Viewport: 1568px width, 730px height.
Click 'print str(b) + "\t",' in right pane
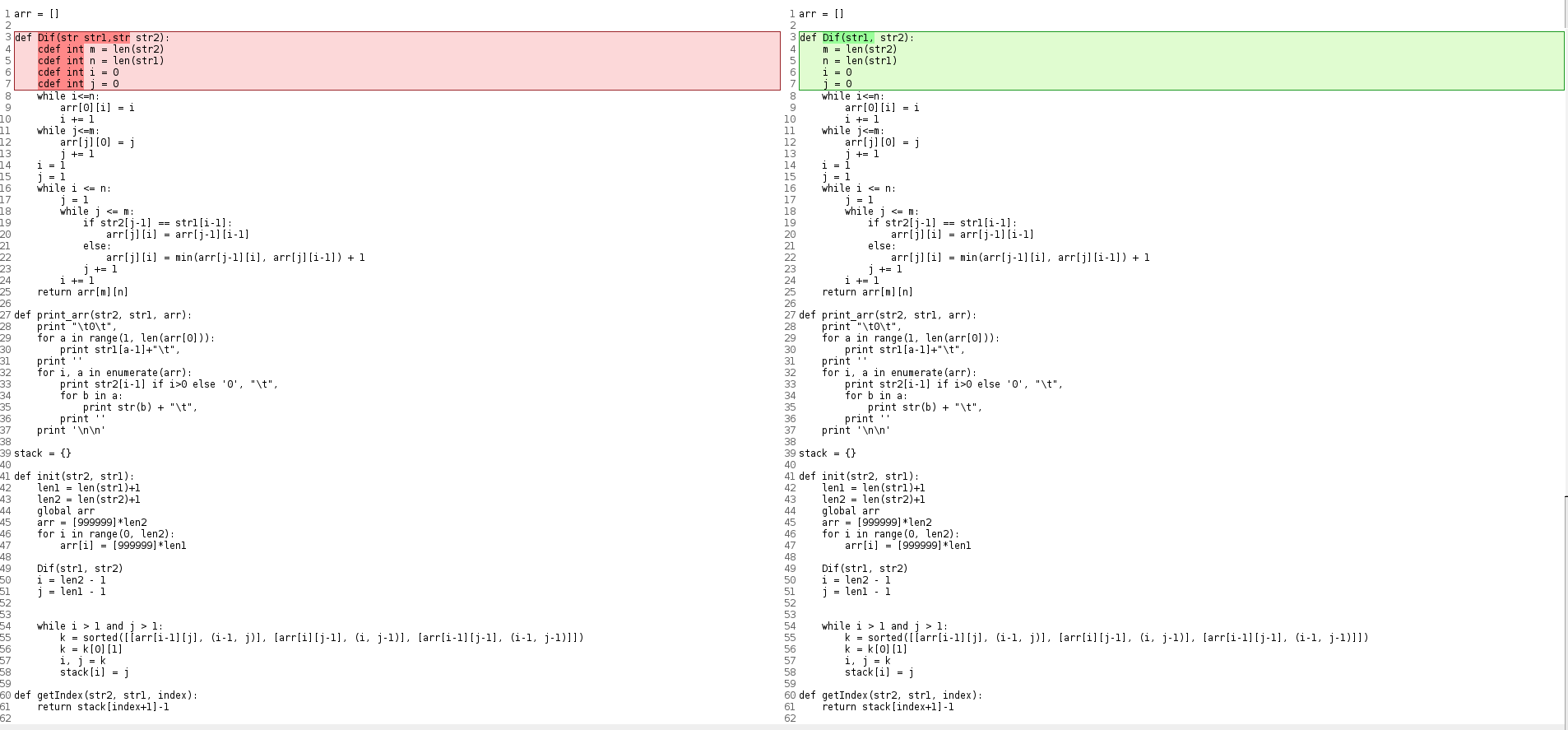(x=925, y=407)
